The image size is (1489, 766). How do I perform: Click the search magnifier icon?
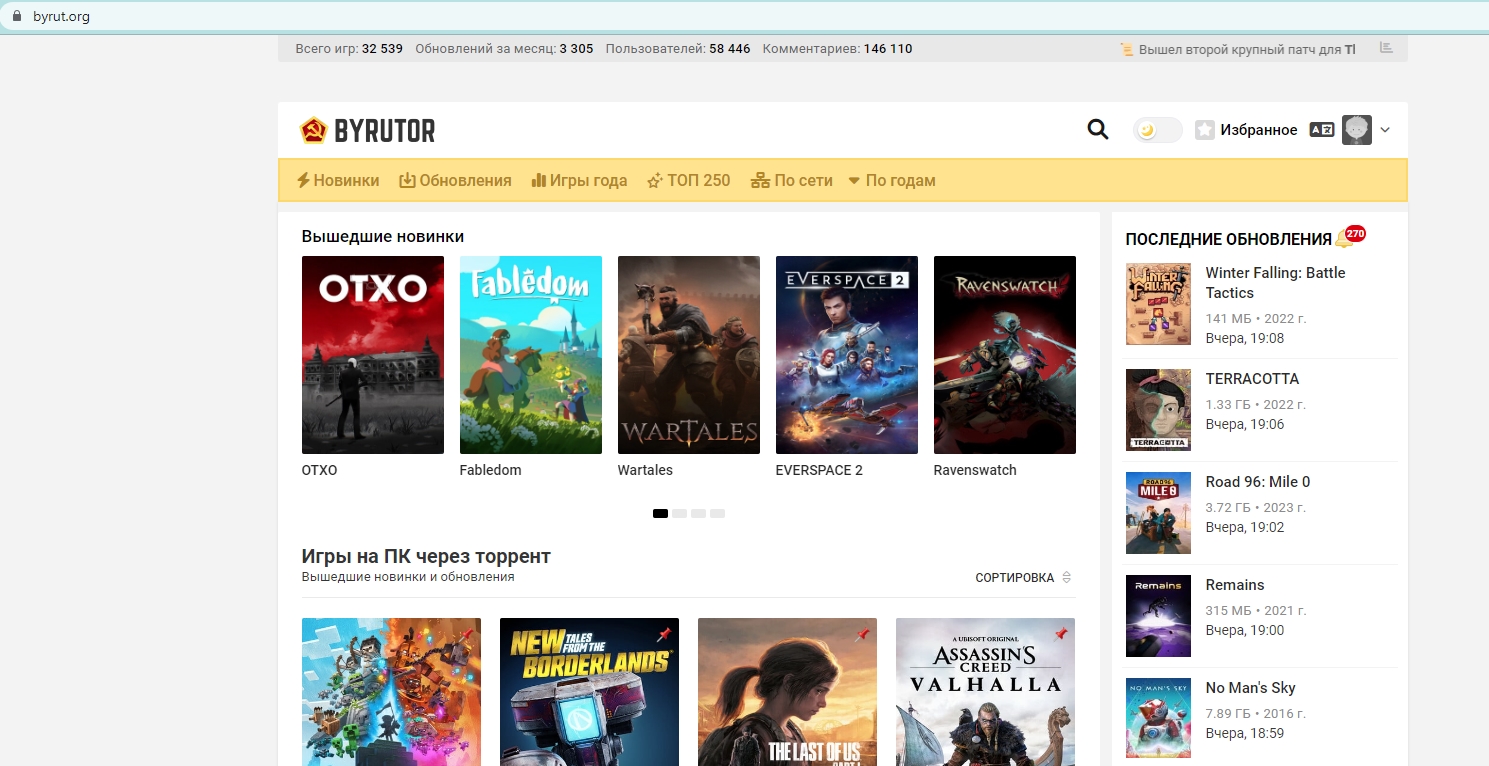pyautogui.click(x=1097, y=130)
